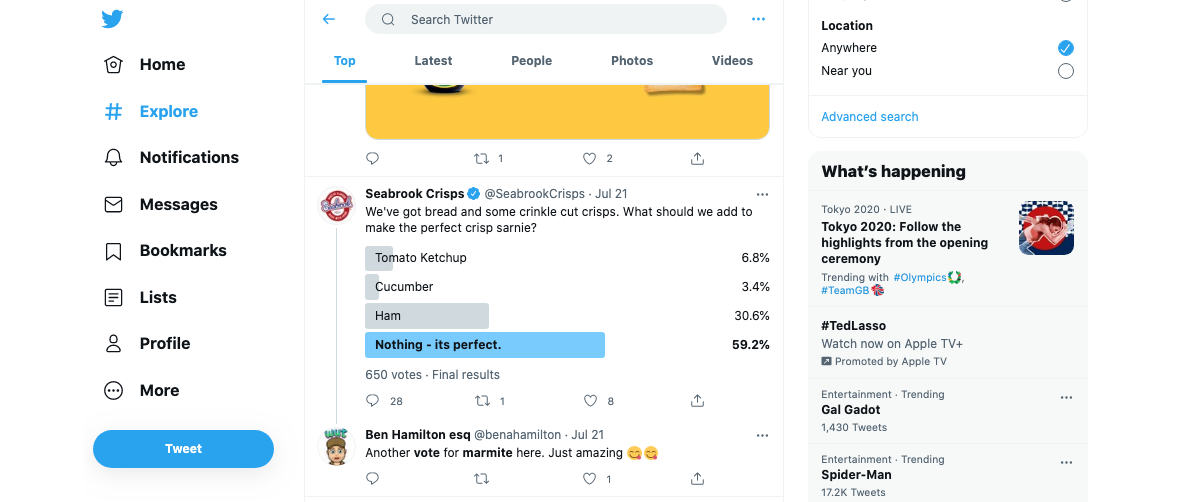Expand options for Gal Gadot trend
The image size is (1203, 502).
1066,397
